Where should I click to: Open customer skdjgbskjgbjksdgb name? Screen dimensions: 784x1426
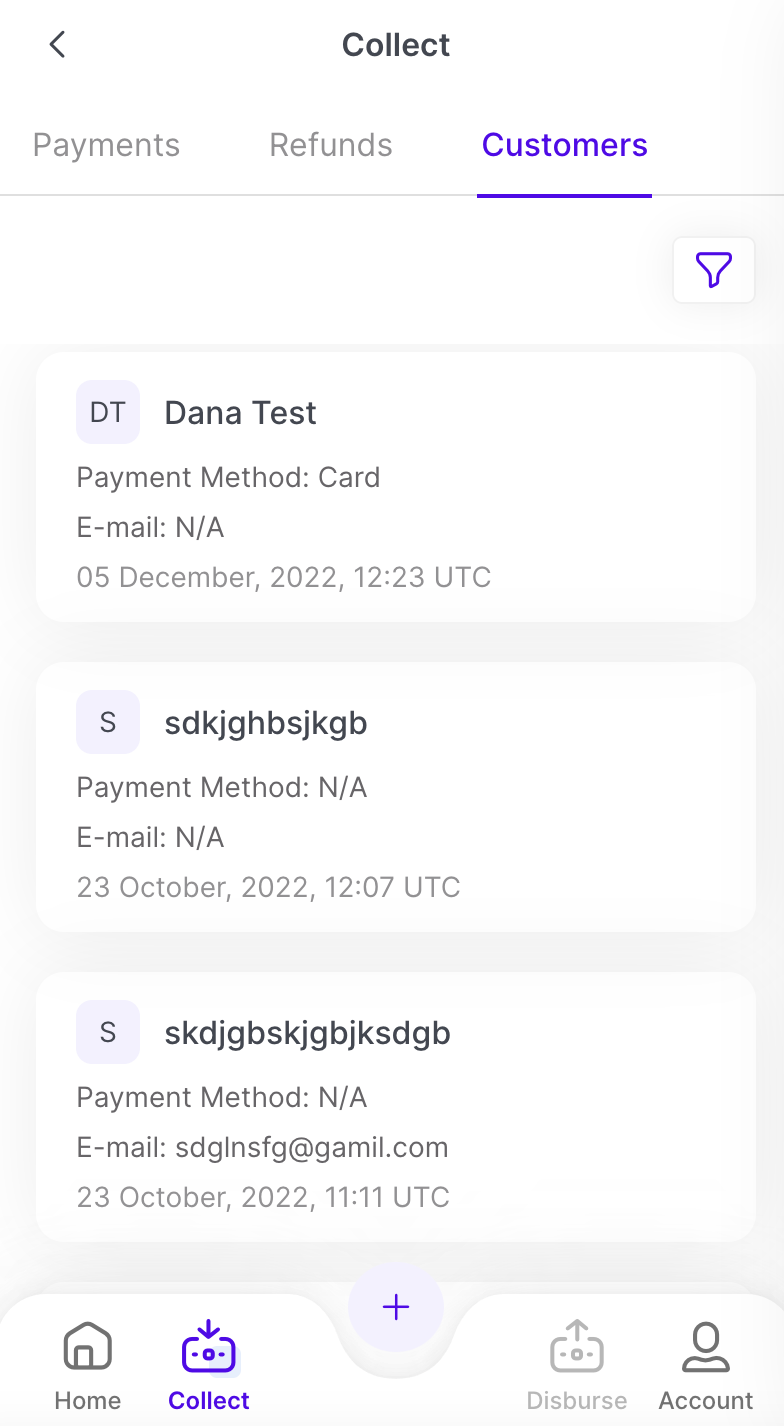pos(307,1033)
